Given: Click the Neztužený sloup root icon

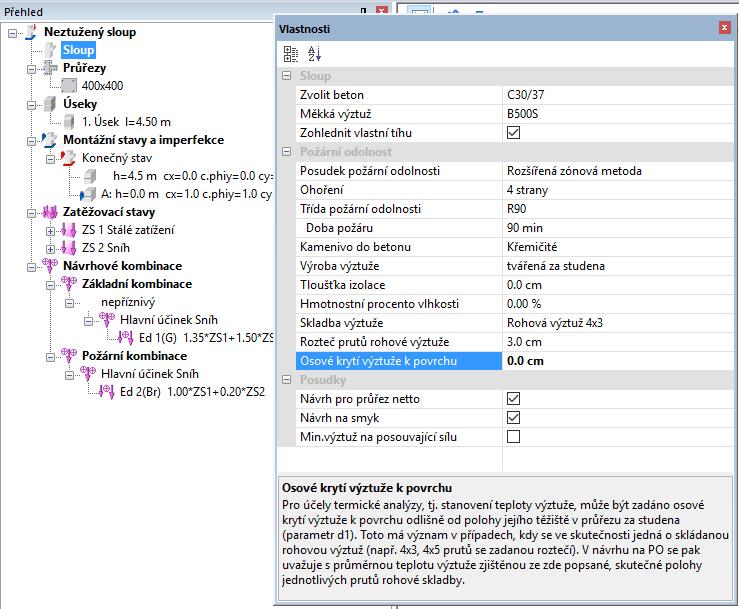Looking at the screenshot, I should [x=31, y=32].
